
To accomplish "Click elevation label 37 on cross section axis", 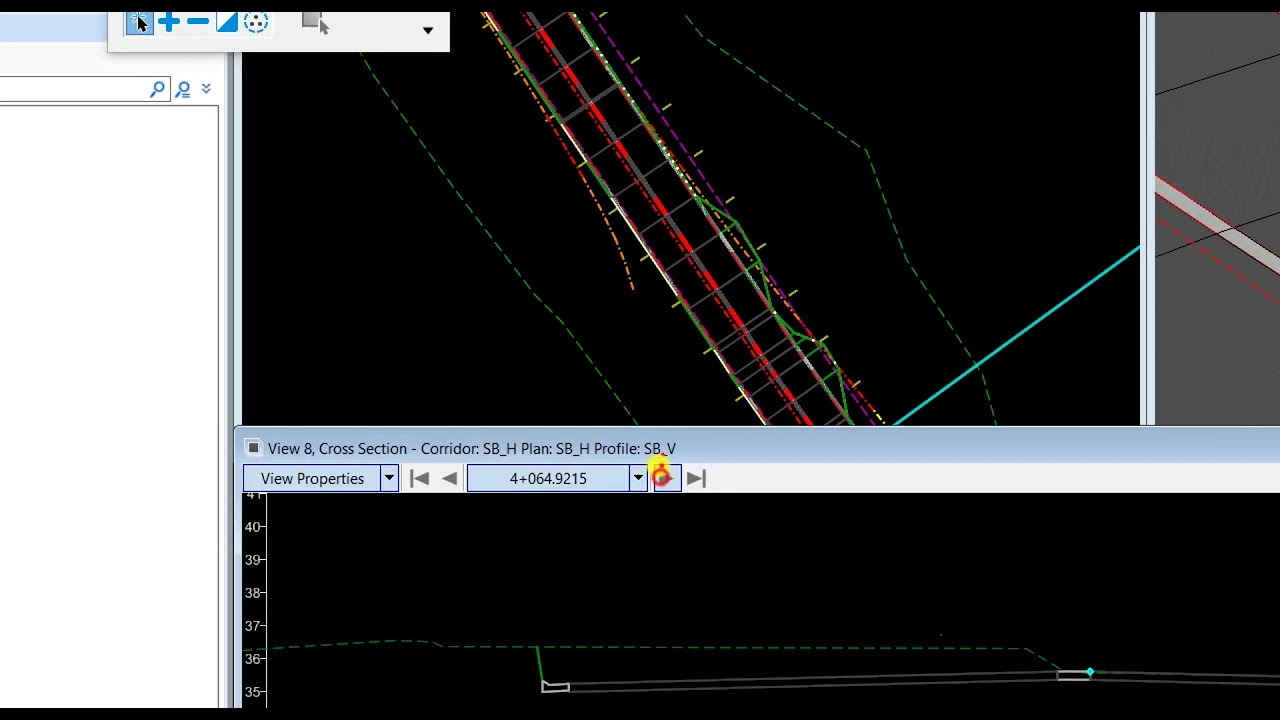I will point(253,626).
